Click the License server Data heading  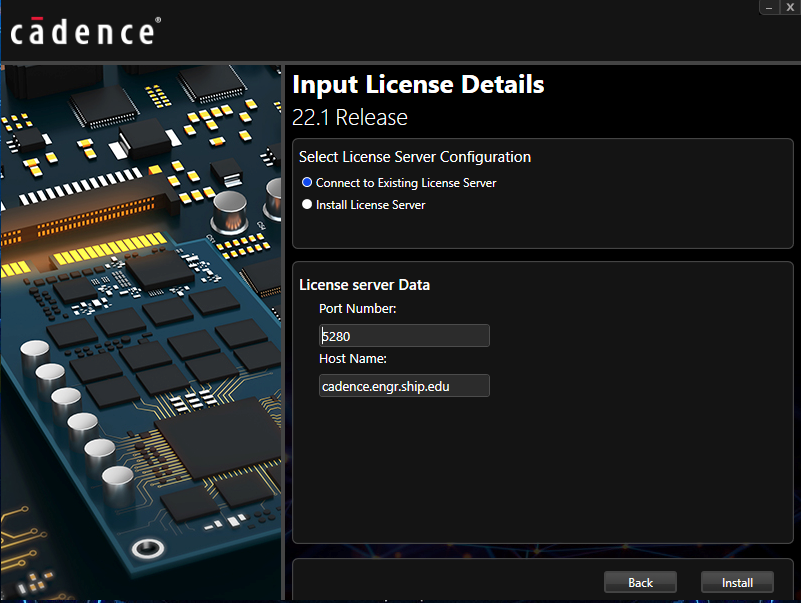click(365, 285)
